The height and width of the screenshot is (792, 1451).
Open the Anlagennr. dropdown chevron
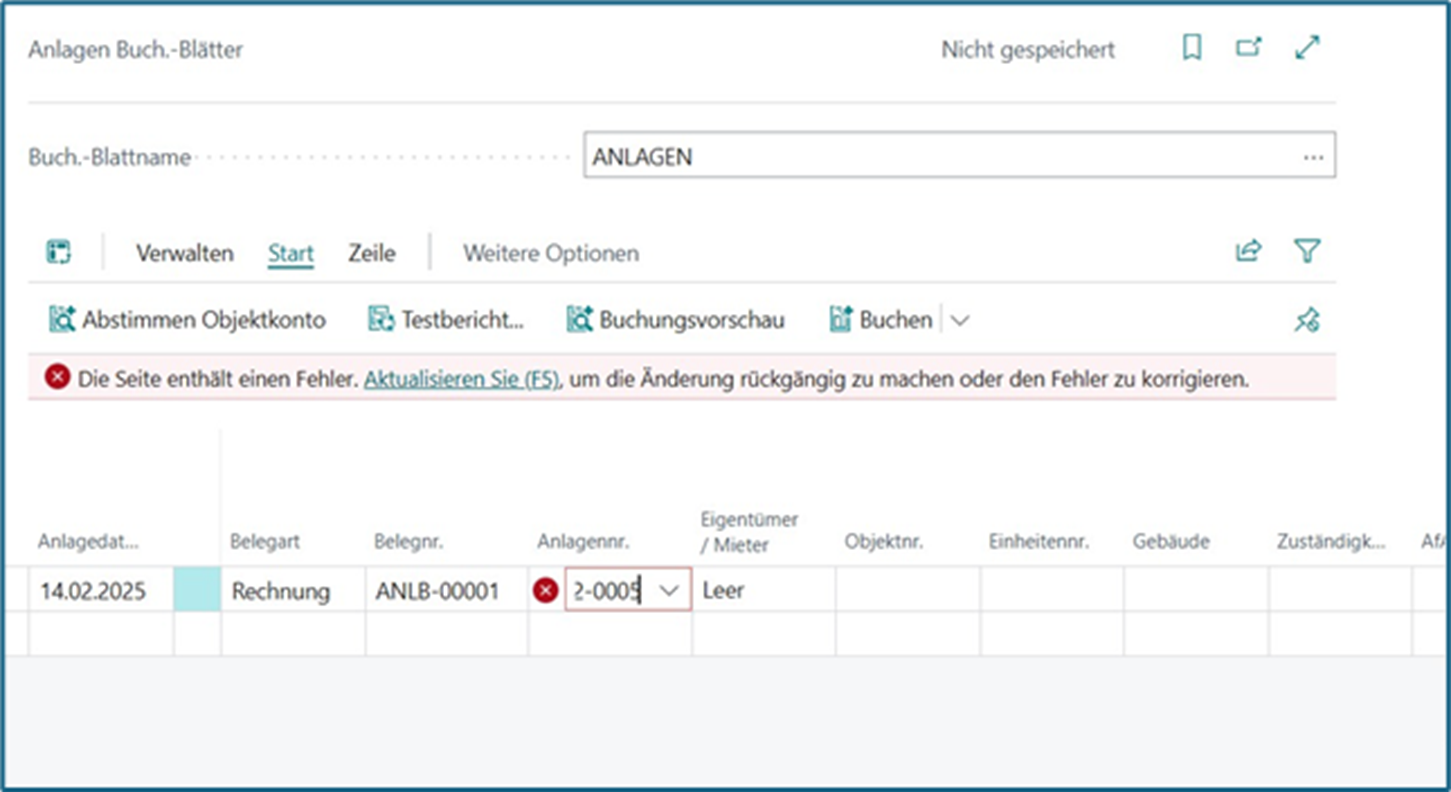669,591
